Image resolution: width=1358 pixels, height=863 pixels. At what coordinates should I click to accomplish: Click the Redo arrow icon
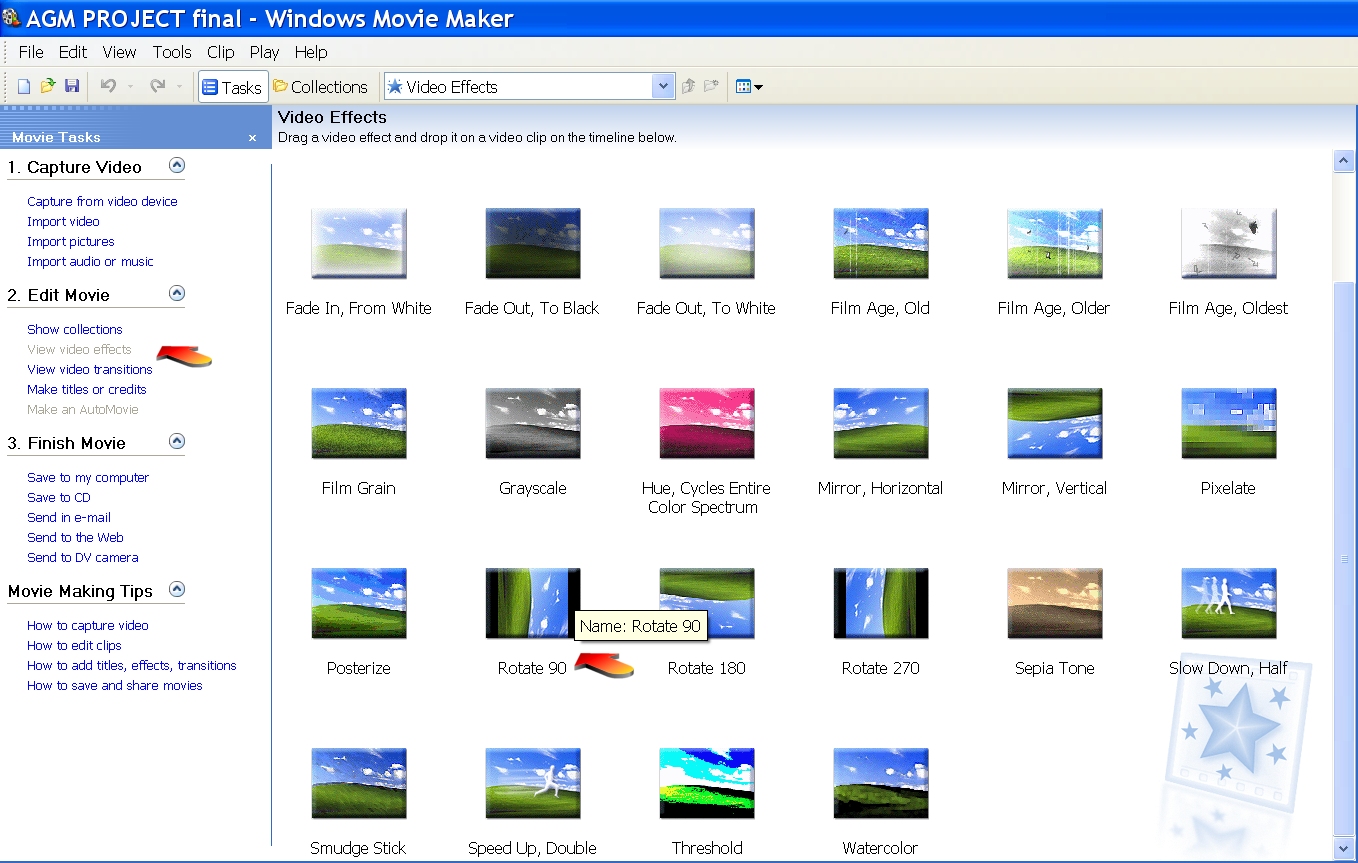157,87
